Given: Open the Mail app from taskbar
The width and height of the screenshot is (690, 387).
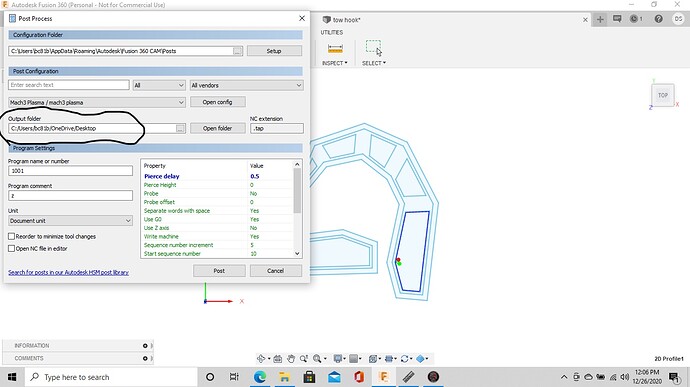Looking at the screenshot, I should (x=334, y=377).
